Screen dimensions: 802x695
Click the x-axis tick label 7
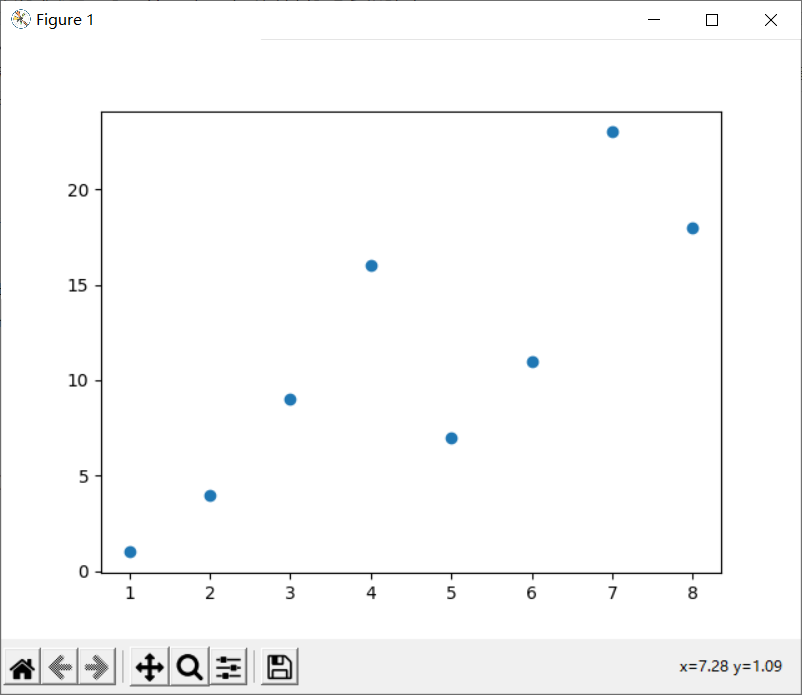pyautogui.click(x=613, y=593)
